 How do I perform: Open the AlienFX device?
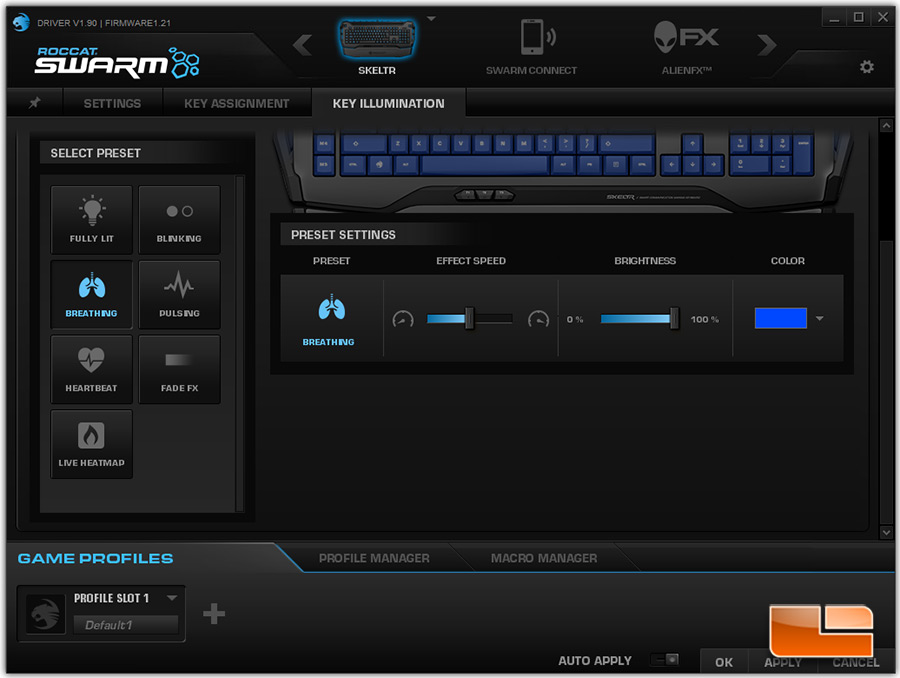pyautogui.click(x=686, y=47)
